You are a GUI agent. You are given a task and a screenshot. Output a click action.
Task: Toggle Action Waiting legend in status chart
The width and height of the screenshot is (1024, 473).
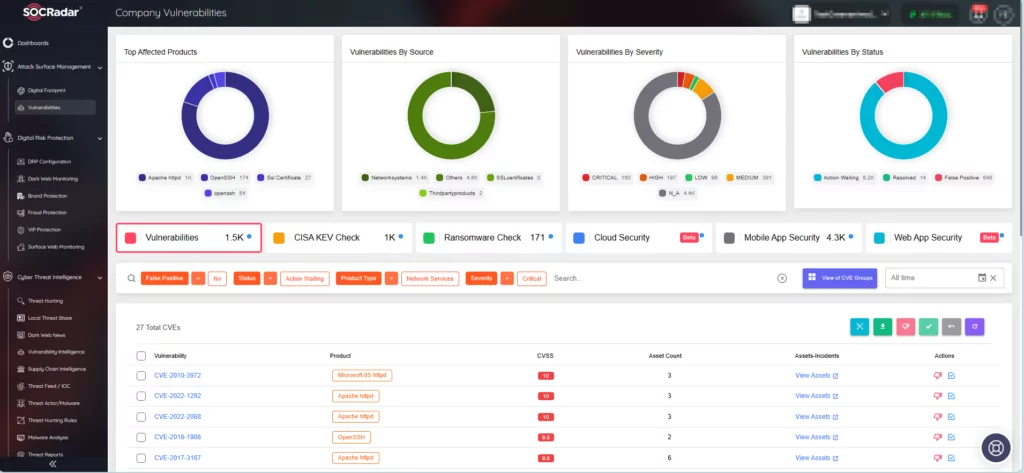pos(842,178)
